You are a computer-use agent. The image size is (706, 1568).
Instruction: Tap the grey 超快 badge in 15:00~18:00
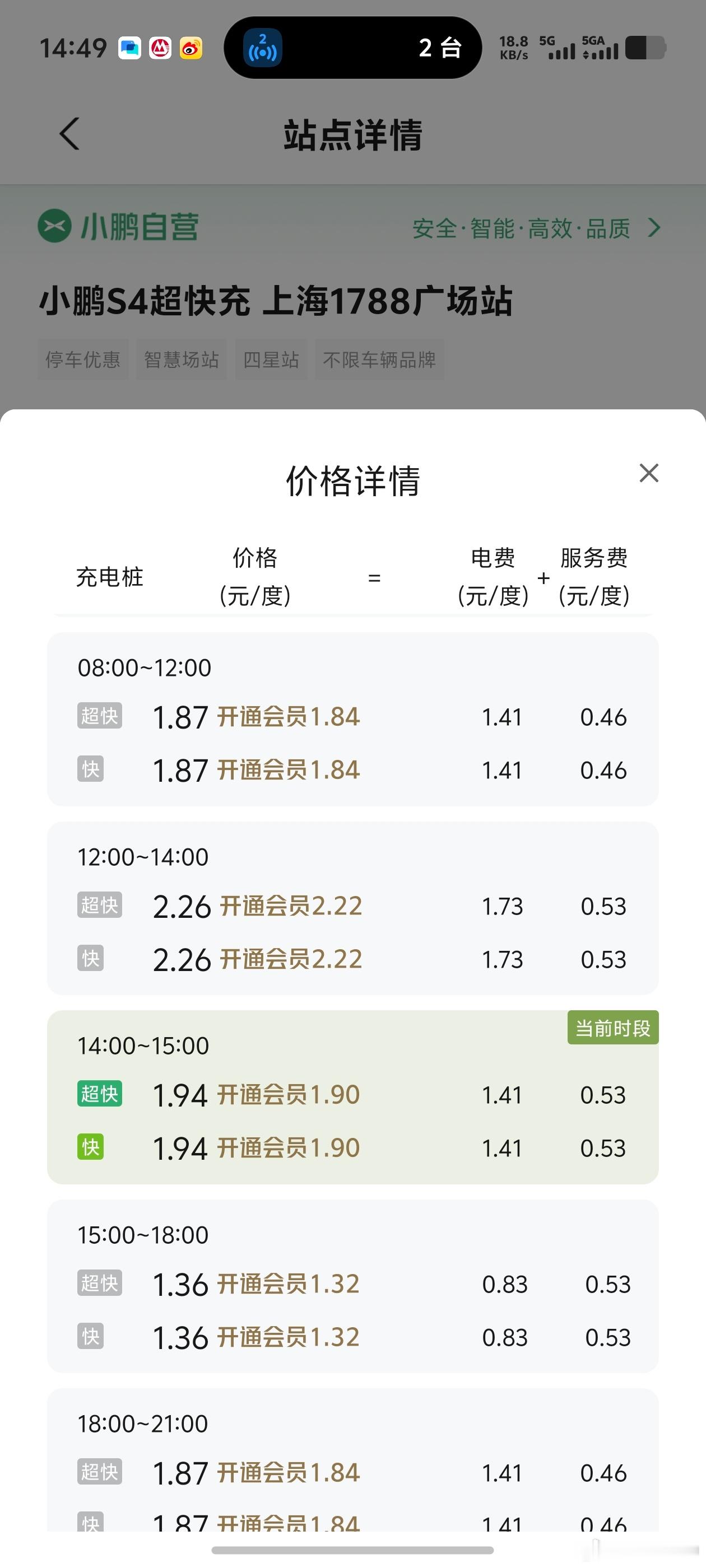(x=100, y=1282)
